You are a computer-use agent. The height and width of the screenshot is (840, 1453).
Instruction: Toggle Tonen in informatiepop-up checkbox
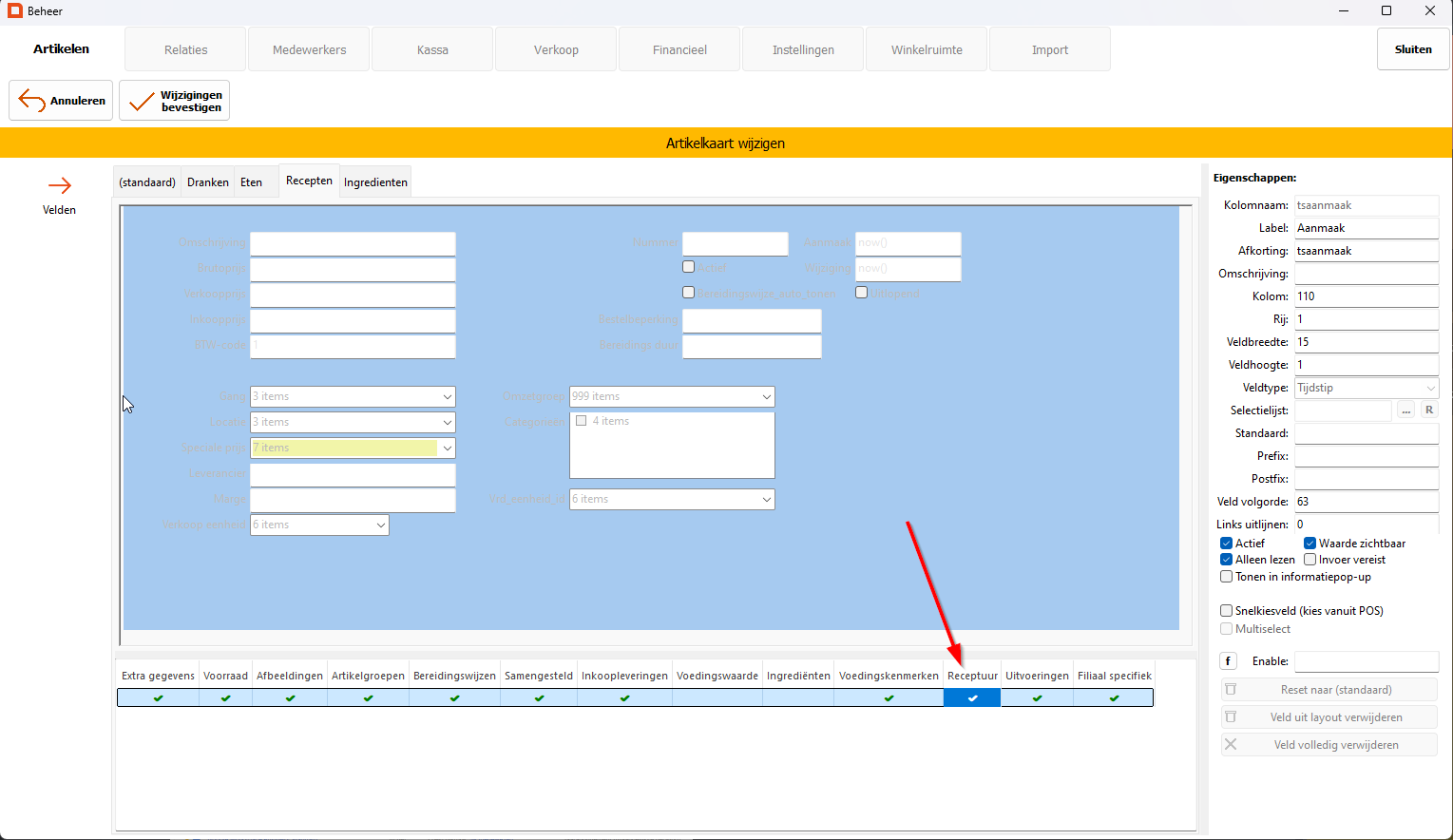pos(1226,577)
